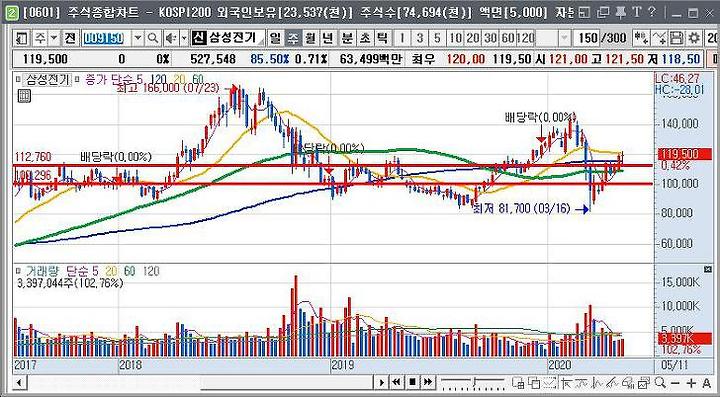Click the 112,760 horizontal line label

click(33, 157)
